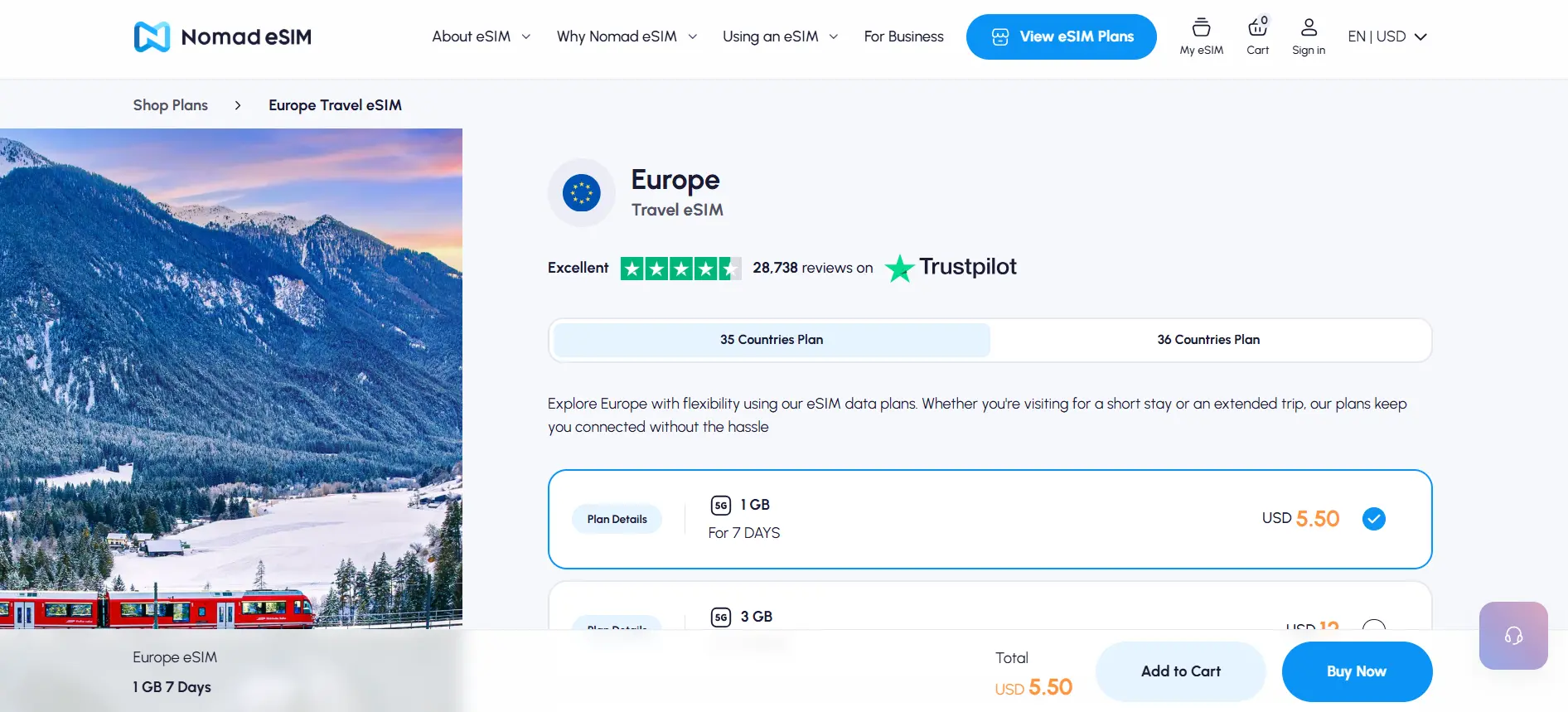Open the For Business menu
The height and width of the screenshot is (712, 1568).
[903, 36]
